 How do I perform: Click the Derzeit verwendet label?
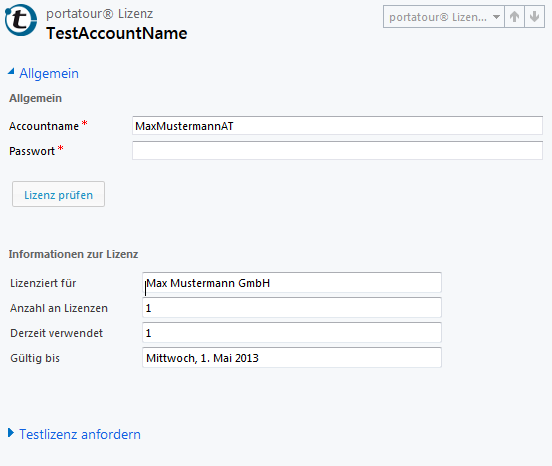(56, 333)
